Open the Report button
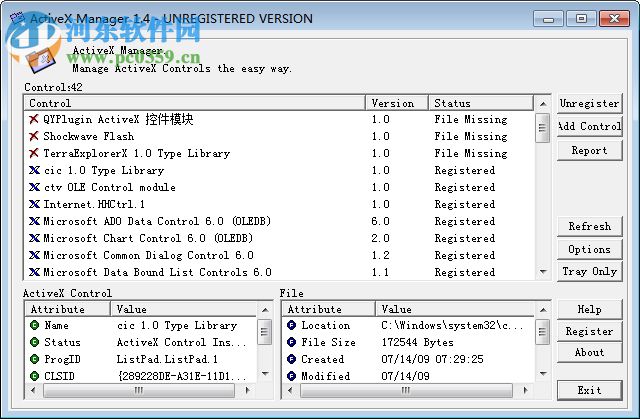Viewport: 640px width, 419px height. [x=589, y=151]
